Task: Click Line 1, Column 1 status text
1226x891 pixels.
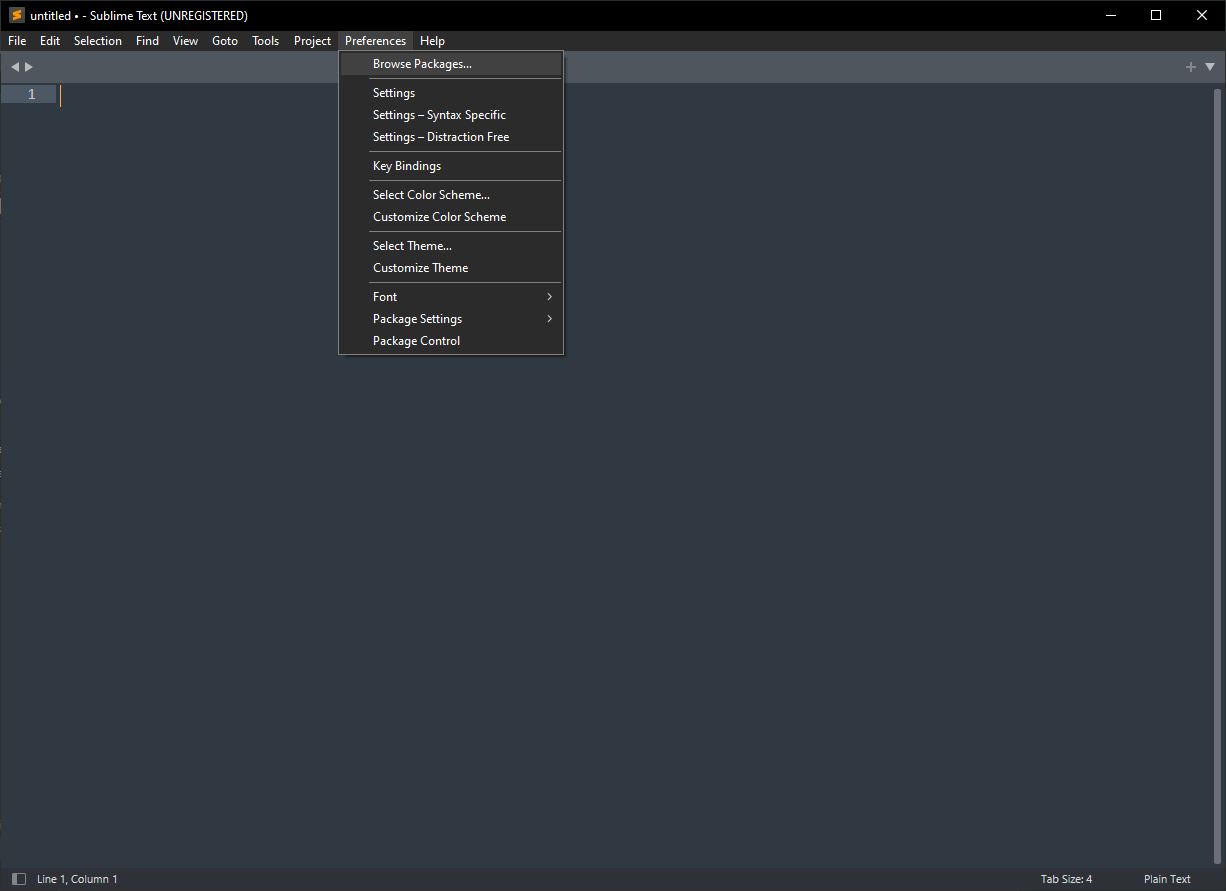Action: coord(77,879)
